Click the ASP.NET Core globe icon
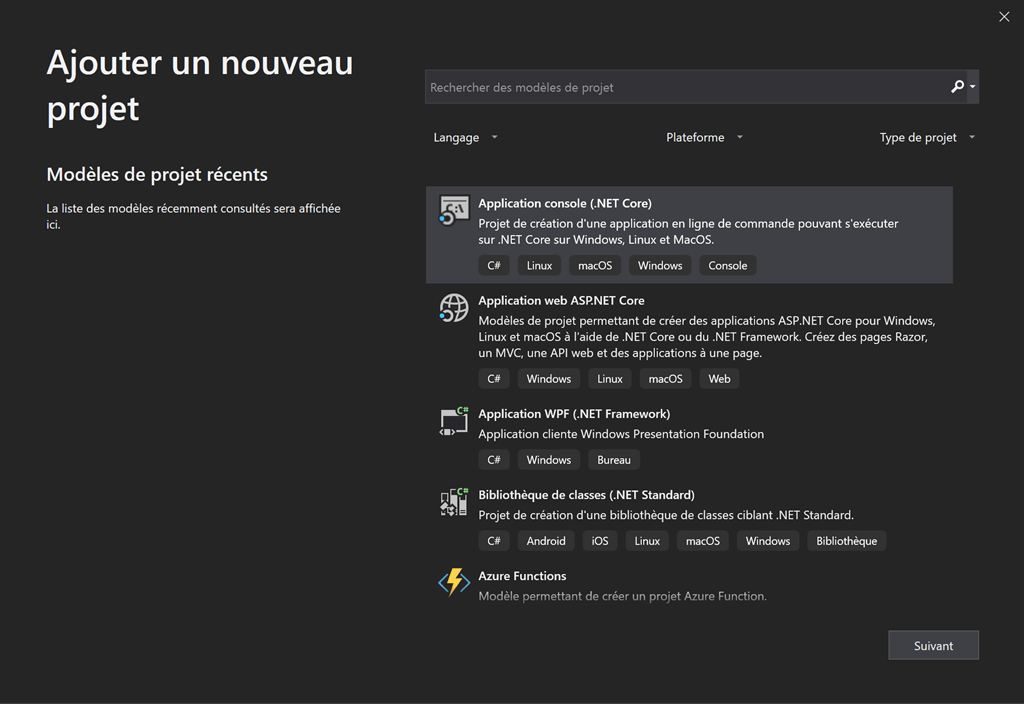 click(453, 308)
